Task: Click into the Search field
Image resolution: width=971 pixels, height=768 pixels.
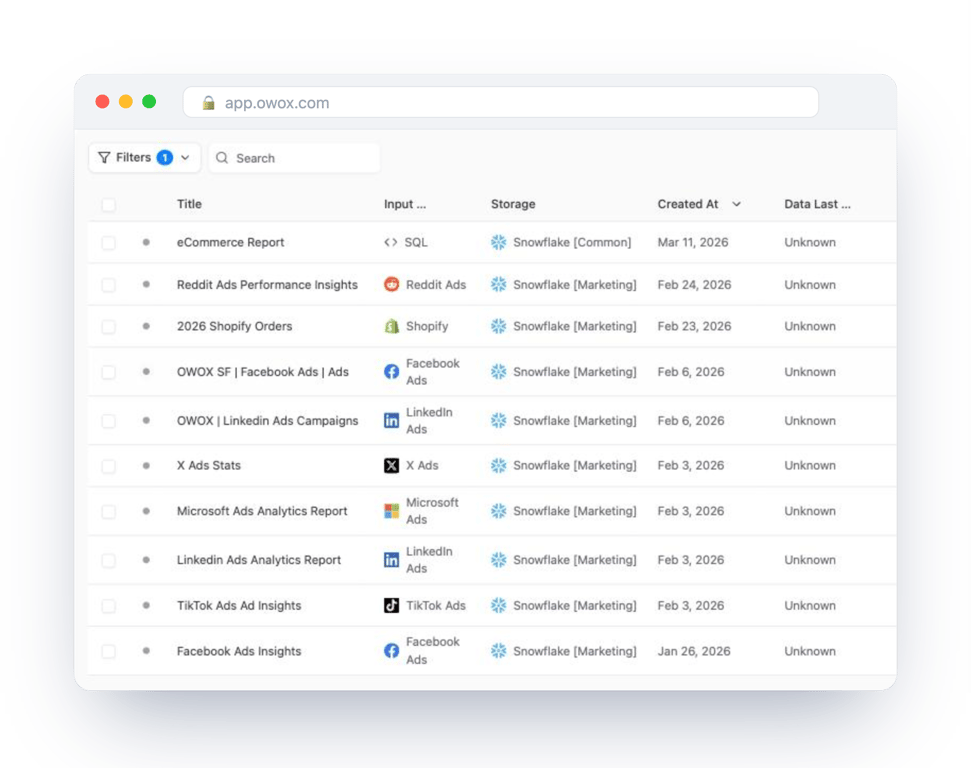Action: [x=294, y=158]
